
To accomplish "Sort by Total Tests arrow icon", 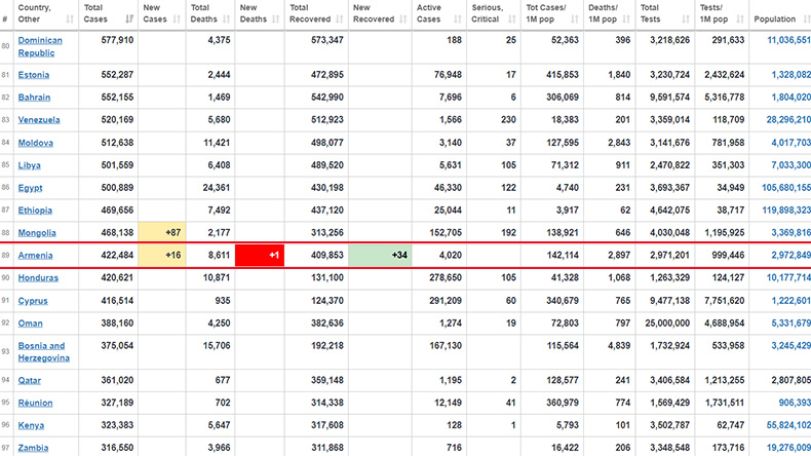I will coord(686,19).
